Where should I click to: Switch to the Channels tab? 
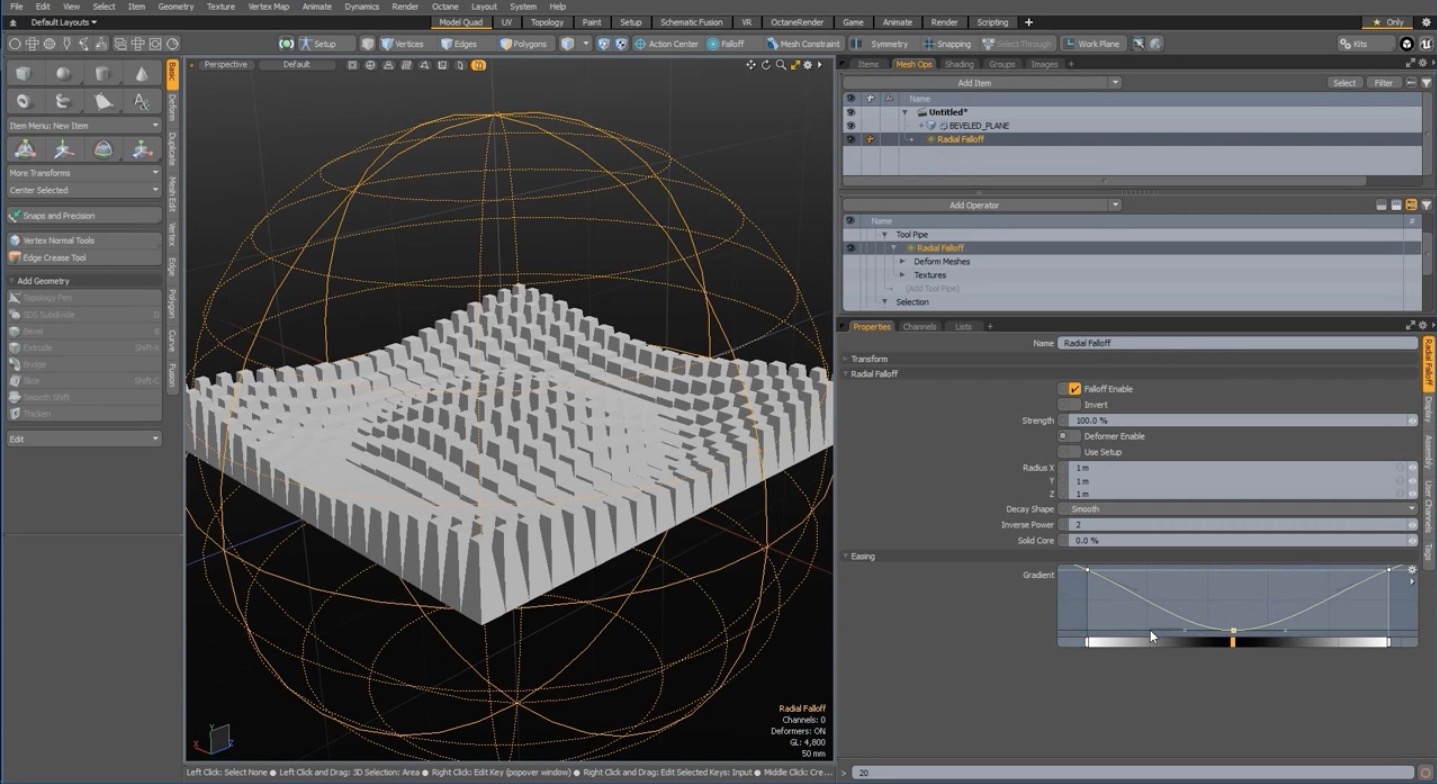[x=919, y=327]
